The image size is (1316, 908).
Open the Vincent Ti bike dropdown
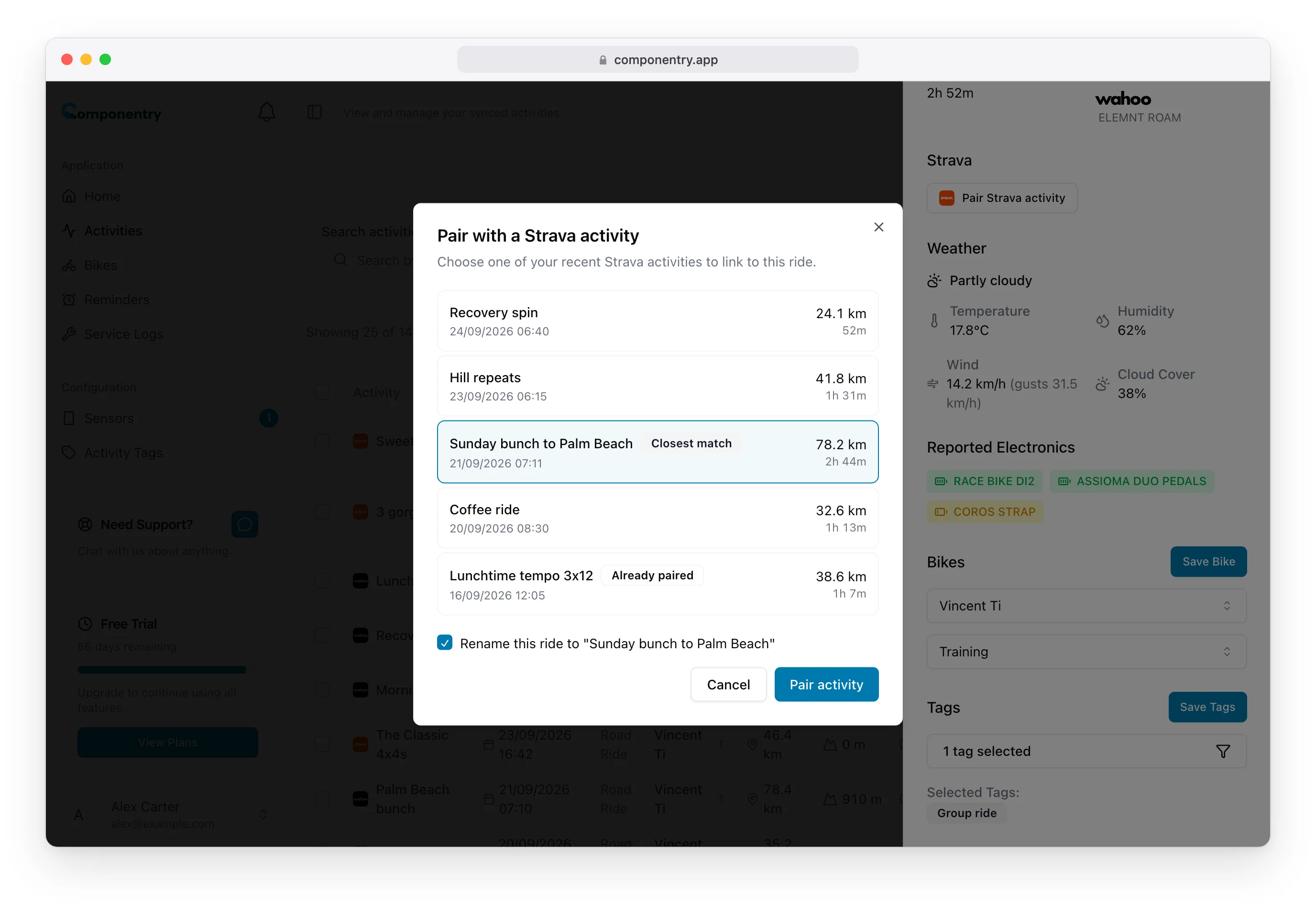[1086, 605]
